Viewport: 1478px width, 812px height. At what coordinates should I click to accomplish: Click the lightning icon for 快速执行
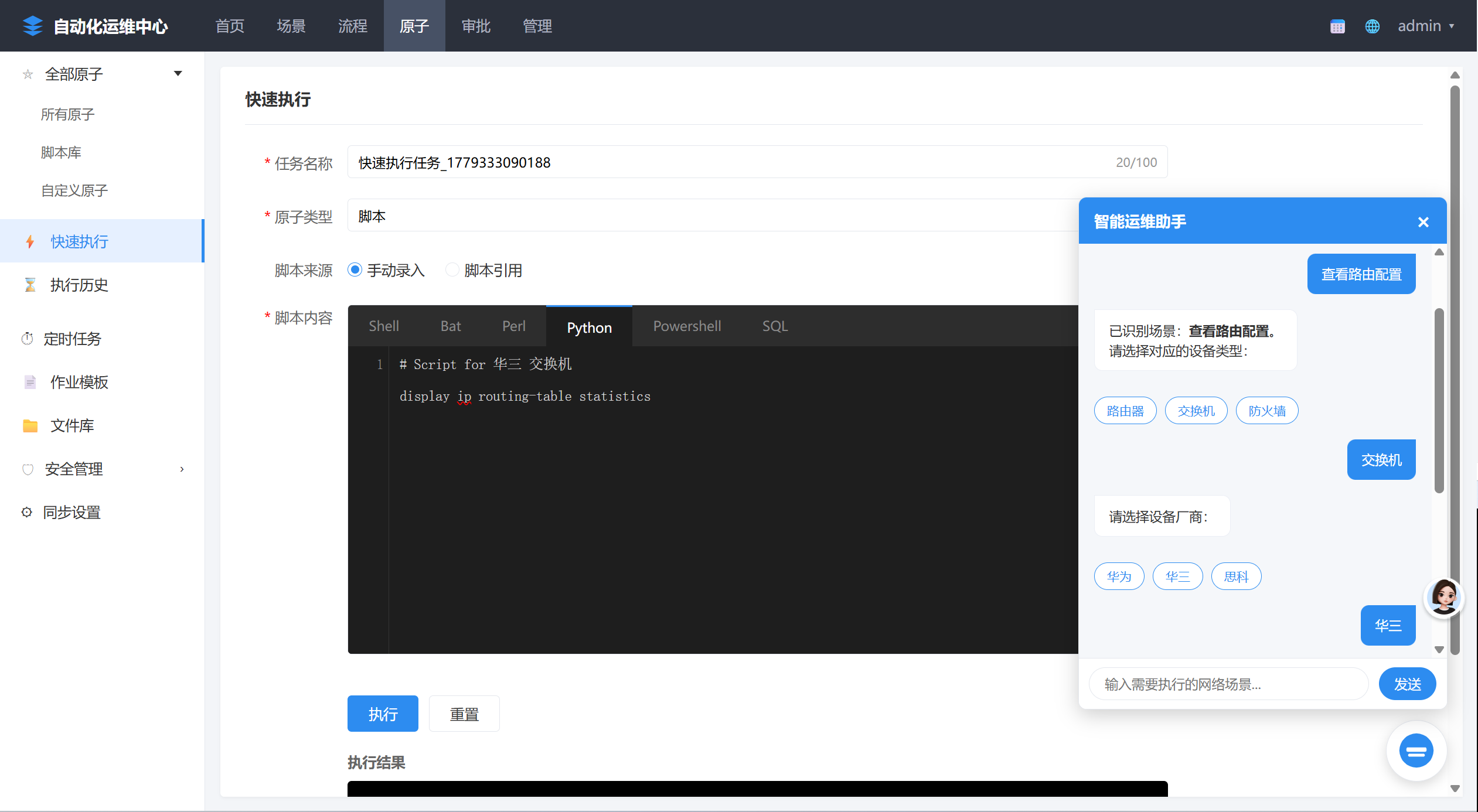(30, 241)
